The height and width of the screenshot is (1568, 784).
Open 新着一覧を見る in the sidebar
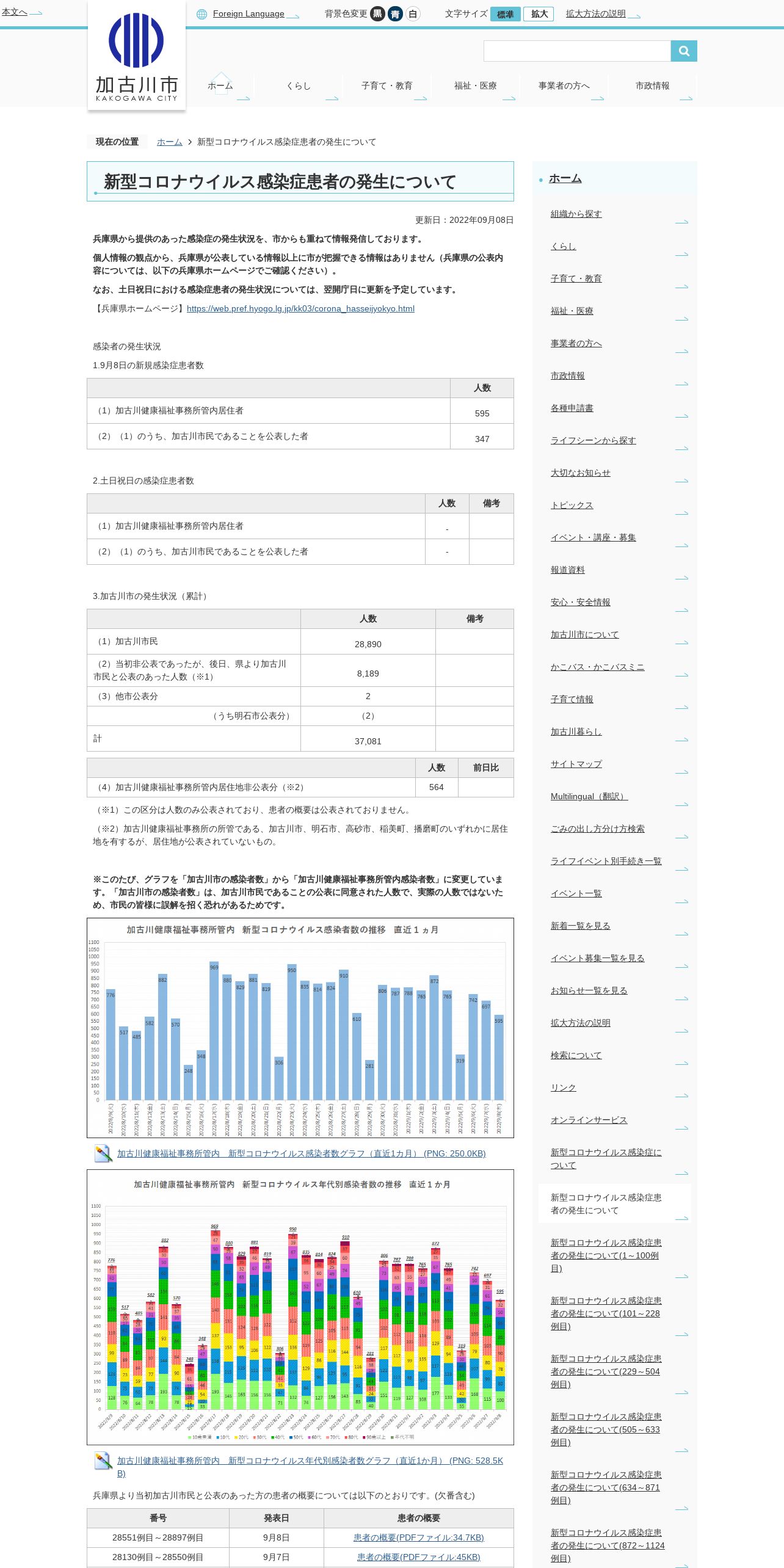[580, 926]
